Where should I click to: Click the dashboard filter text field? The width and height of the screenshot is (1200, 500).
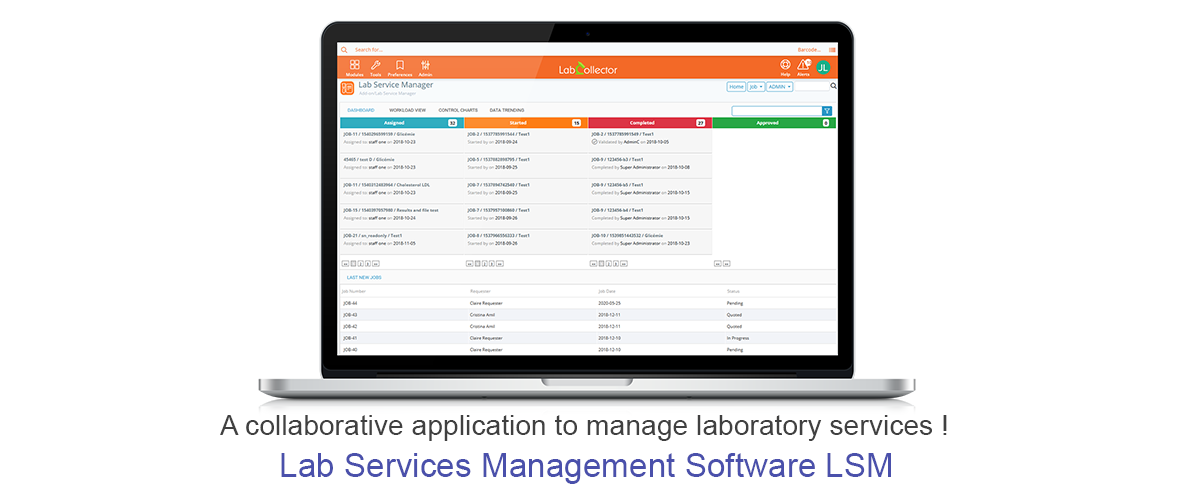[x=777, y=111]
